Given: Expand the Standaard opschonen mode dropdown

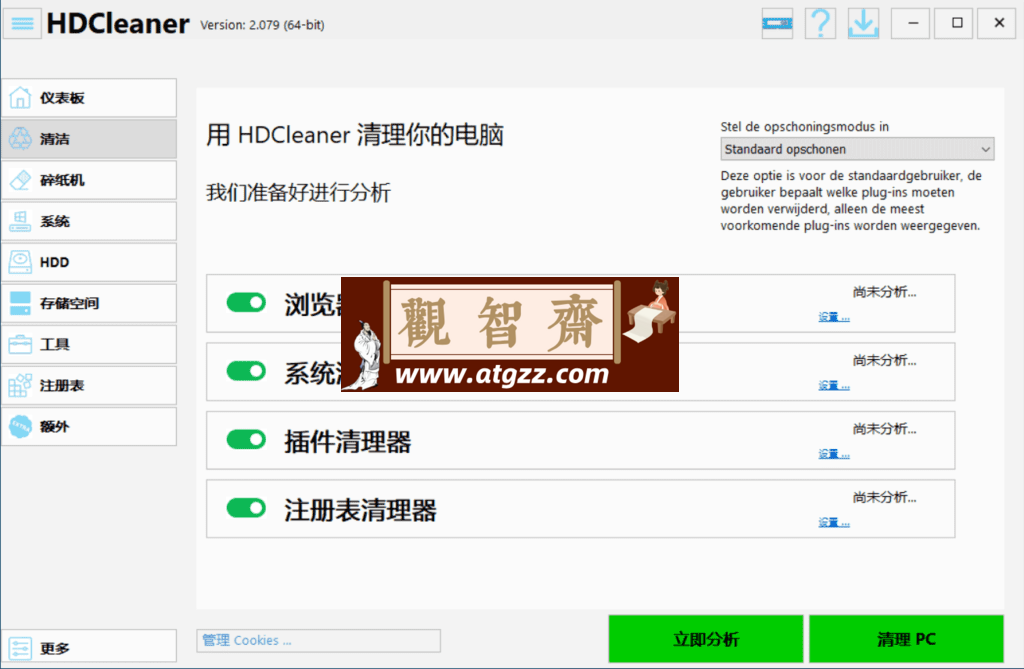Looking at the screenshot, I should [857, 149].
